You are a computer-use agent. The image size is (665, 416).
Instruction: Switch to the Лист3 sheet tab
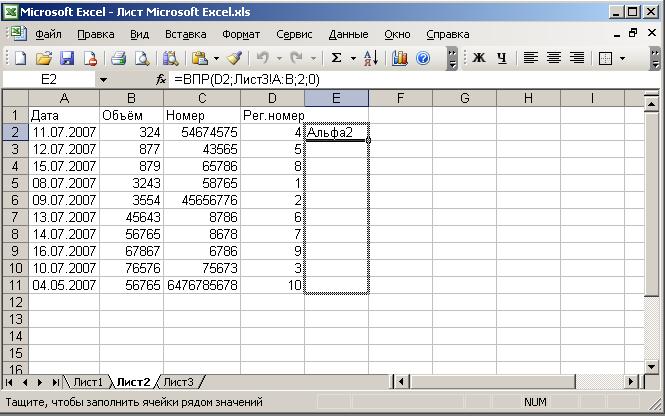(178, 382)
